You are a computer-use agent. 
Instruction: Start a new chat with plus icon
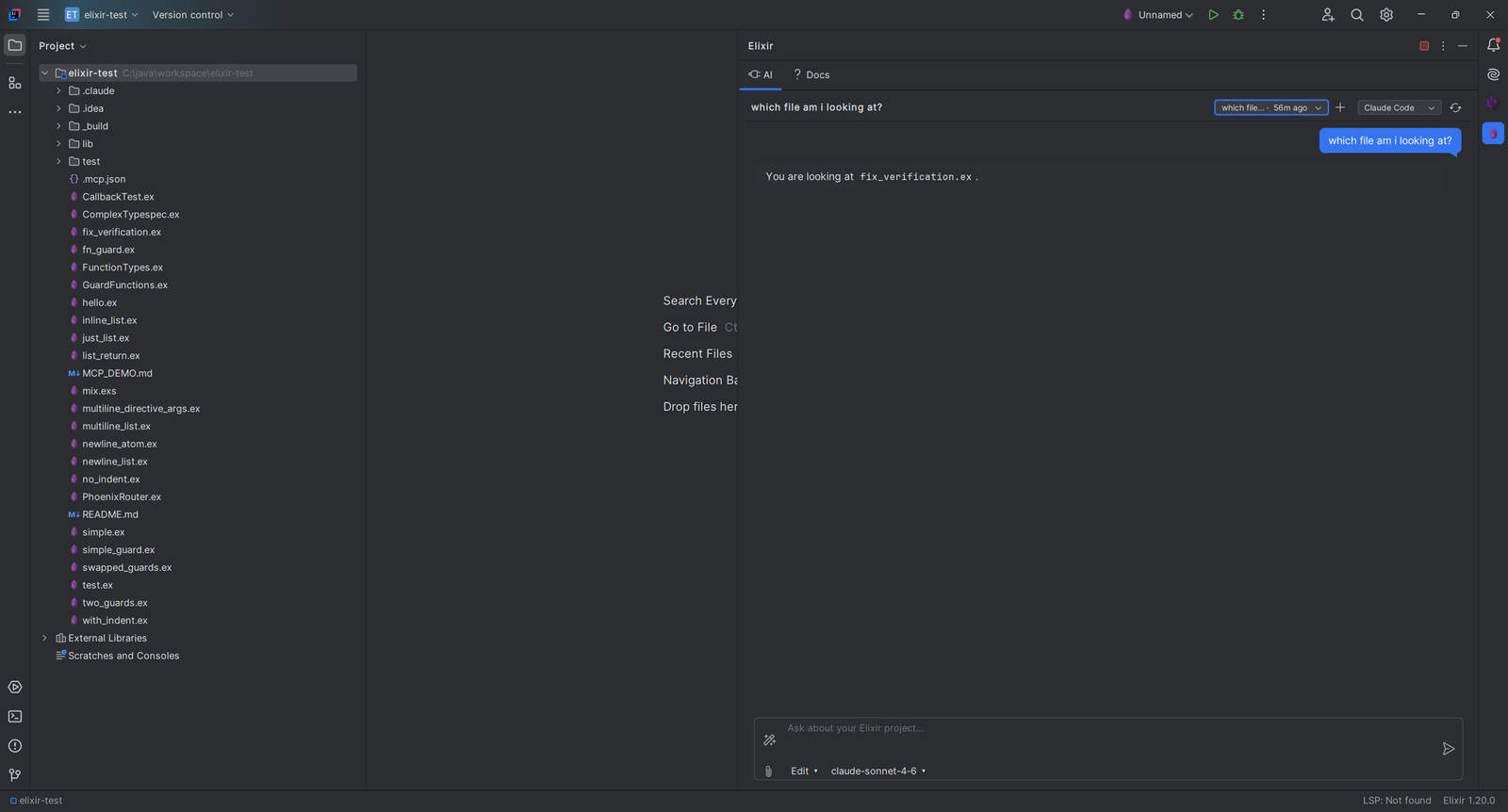coord(1340,107)
